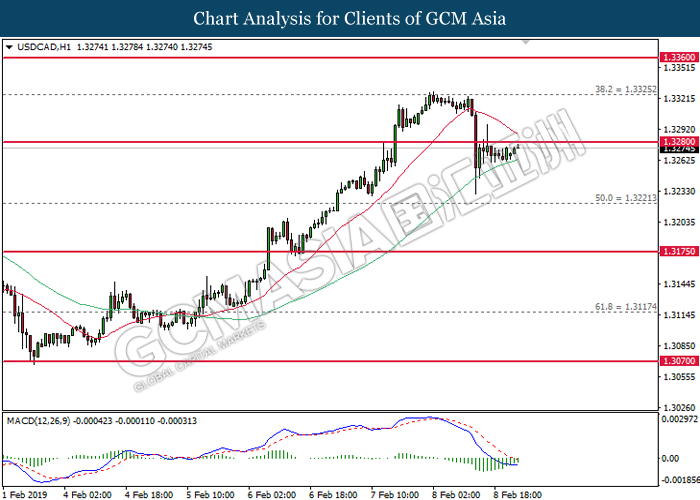This screenshot has height=500, width=700.
Task: Click the 8 Feb 02:00 time axis label
Action: pyautogui.click(x=456, y=495)
